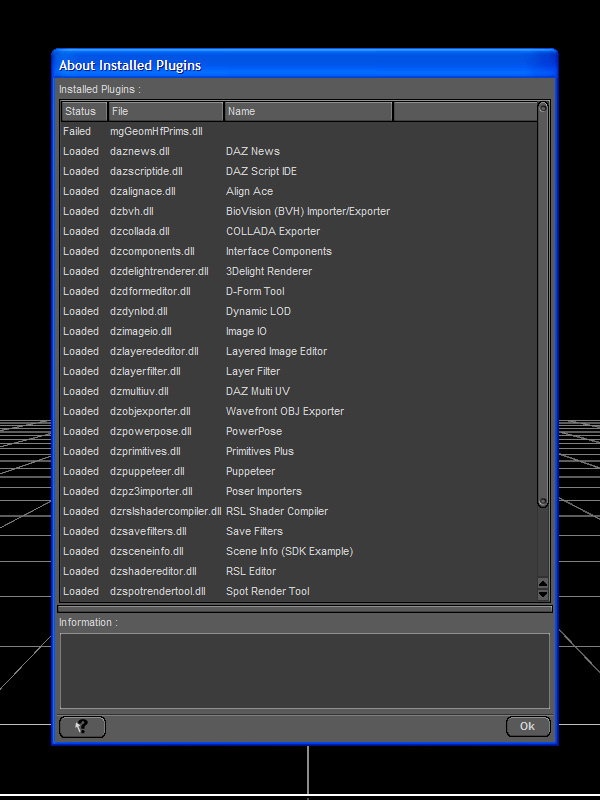Click inside the Information text box
The width and height of the screenshot is (600, 800).
coord(305,670)
